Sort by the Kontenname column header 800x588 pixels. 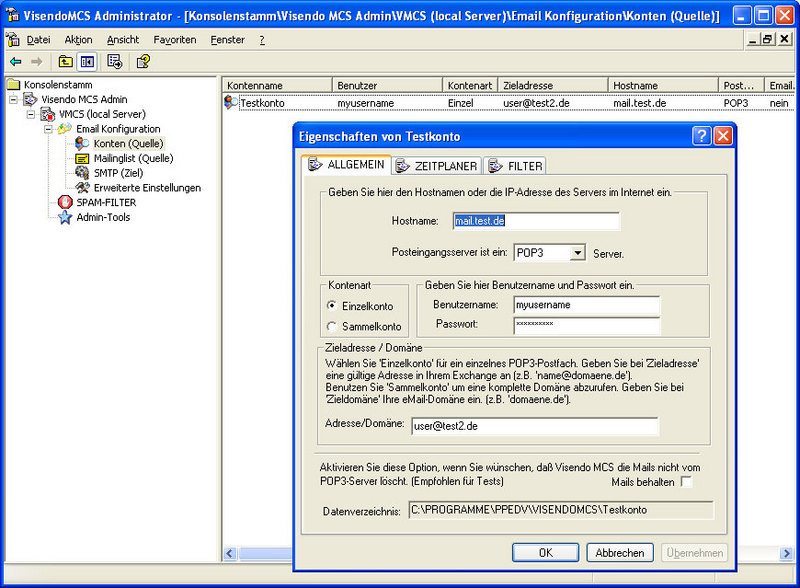pos(277,85)
